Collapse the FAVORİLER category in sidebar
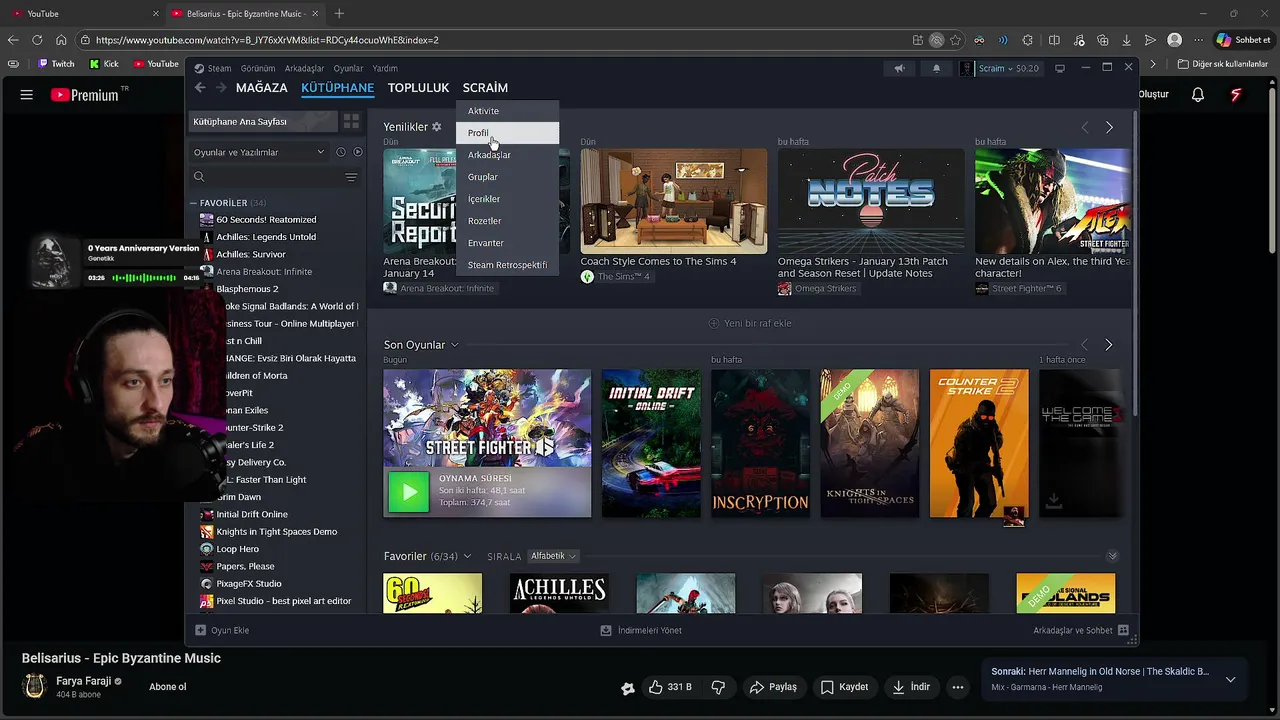Image resolution: width=1280 pixels, height=720 pixels. click(x=193, y=203)
